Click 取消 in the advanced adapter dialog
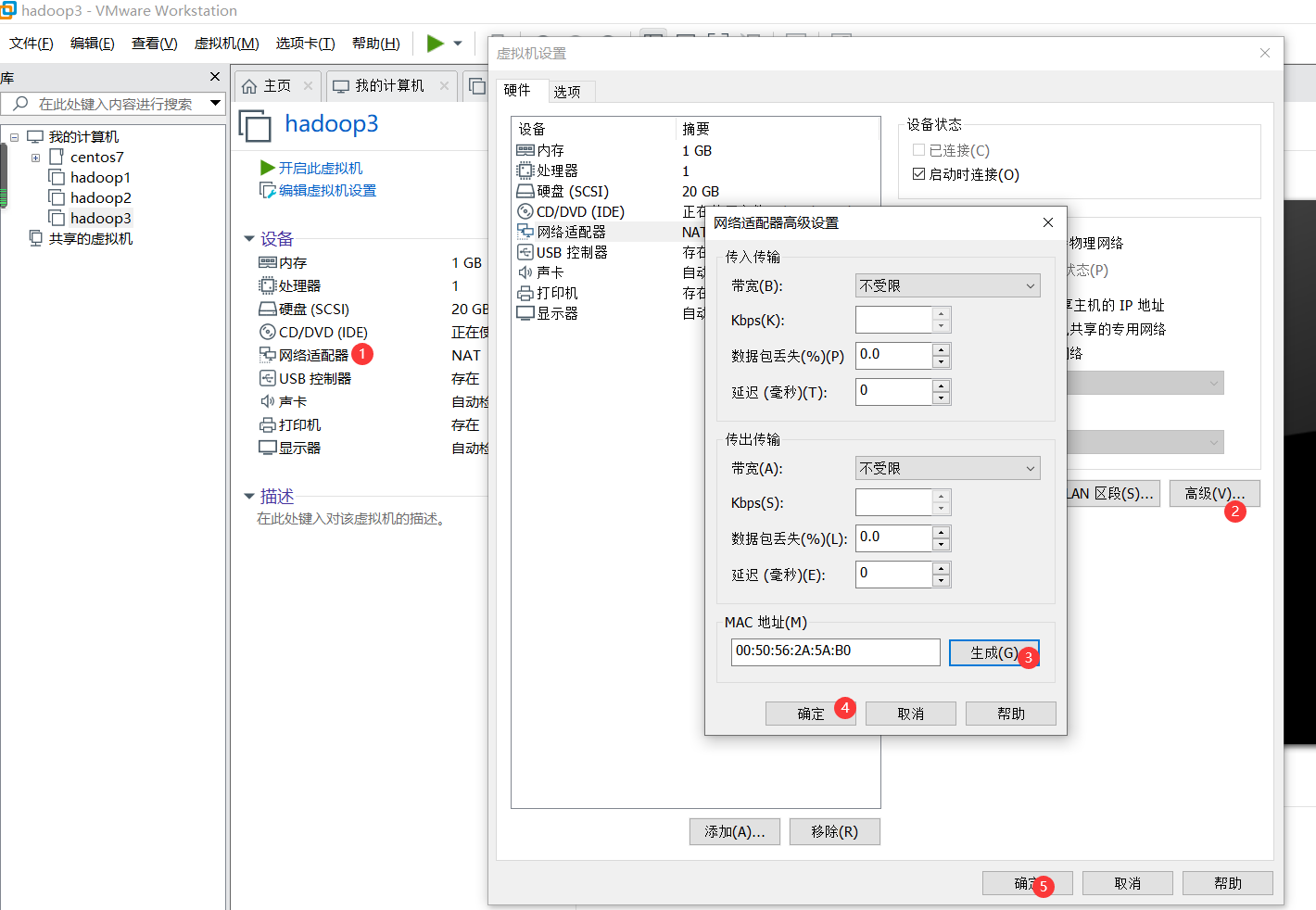 coord(910,714)
